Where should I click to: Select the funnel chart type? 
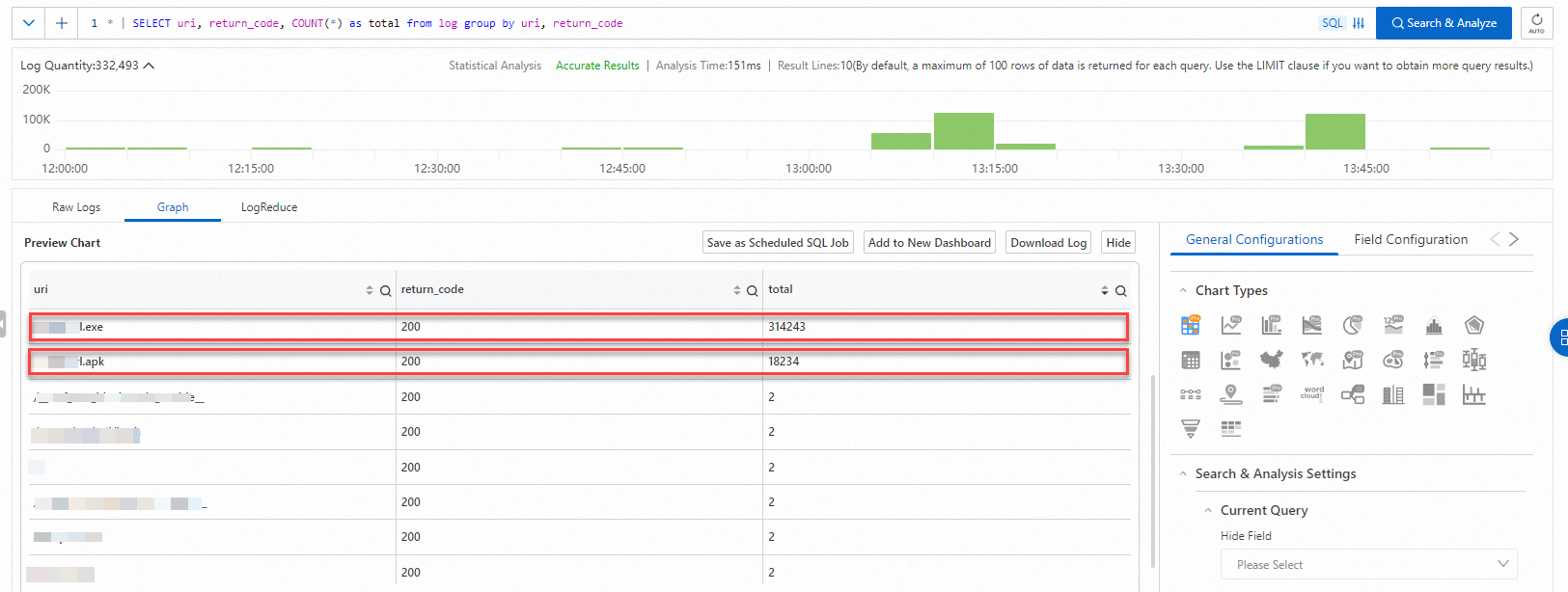(1191, 429)
